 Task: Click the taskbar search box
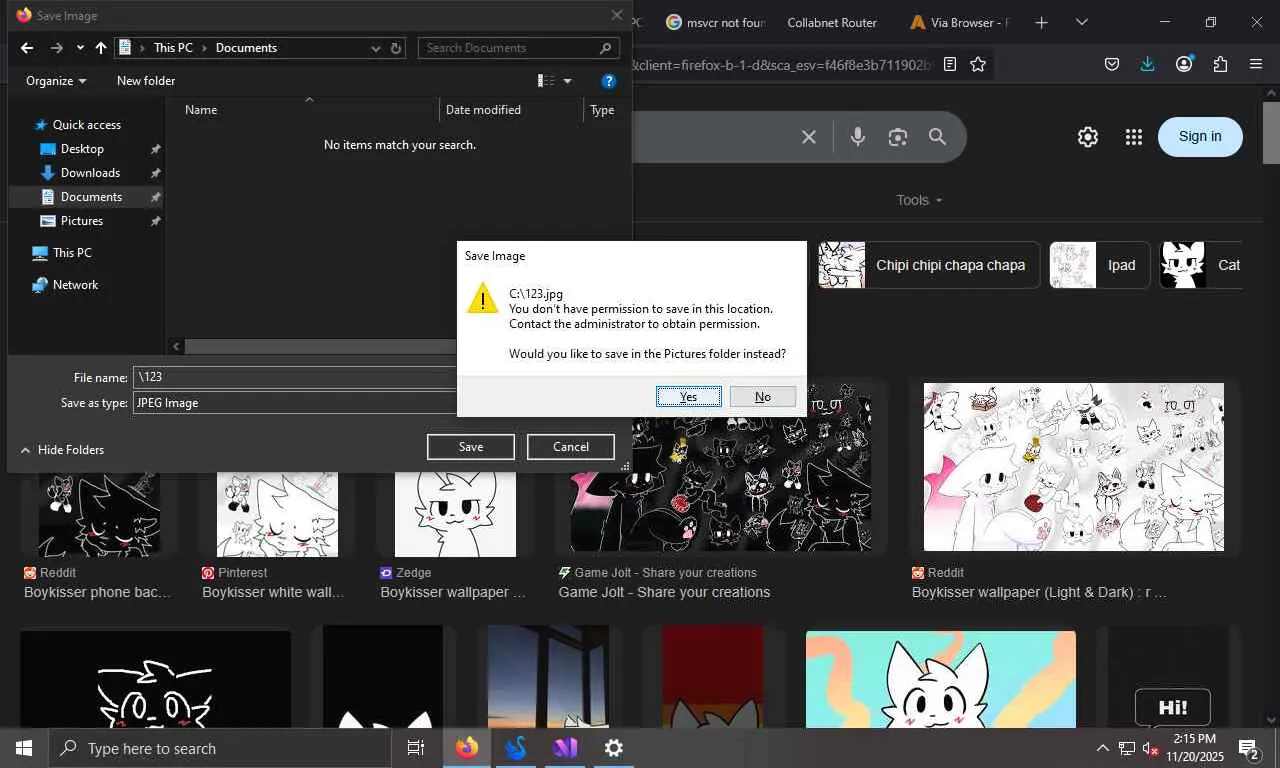[x=219, y=748]
